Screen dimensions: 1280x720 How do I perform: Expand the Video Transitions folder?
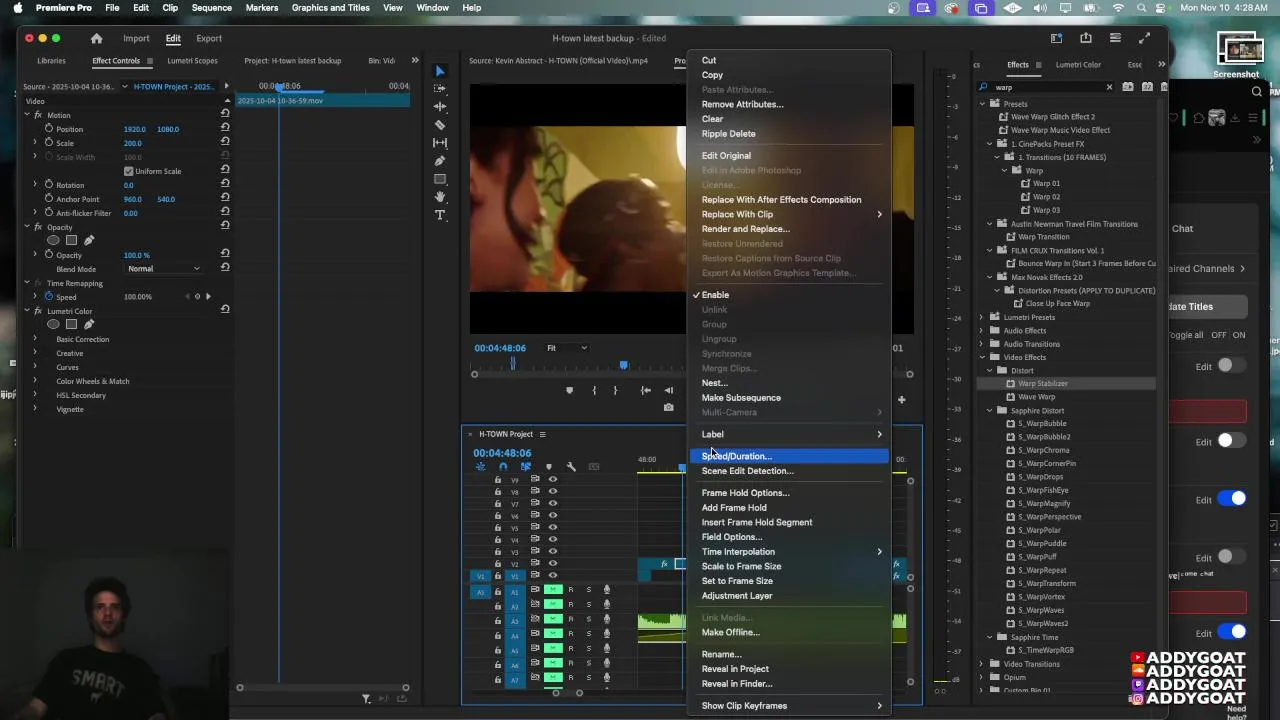click(x=982, y=664)
